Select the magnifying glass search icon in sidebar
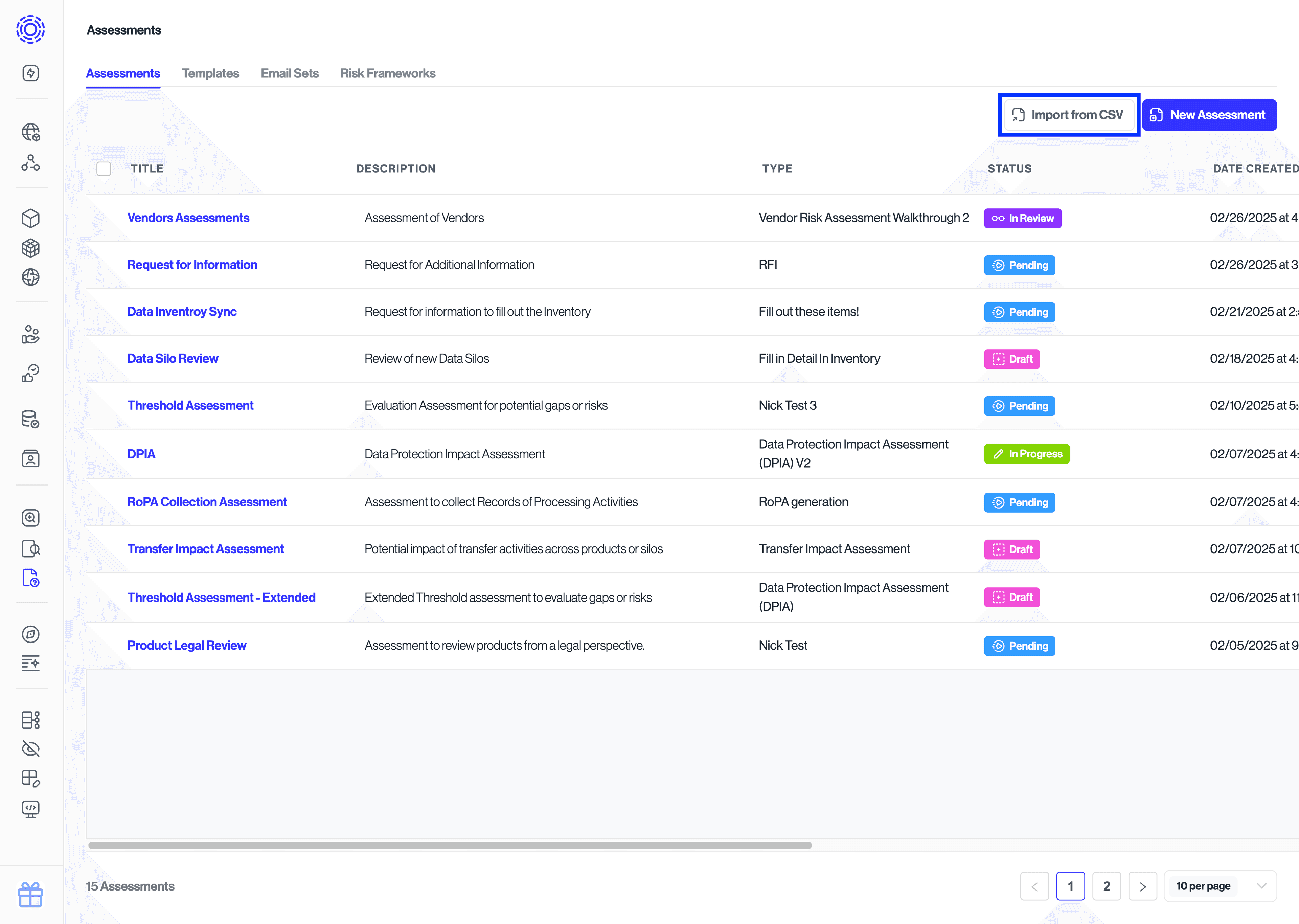The width and height of the screenshot is (1299, 924). coord(31,518)
